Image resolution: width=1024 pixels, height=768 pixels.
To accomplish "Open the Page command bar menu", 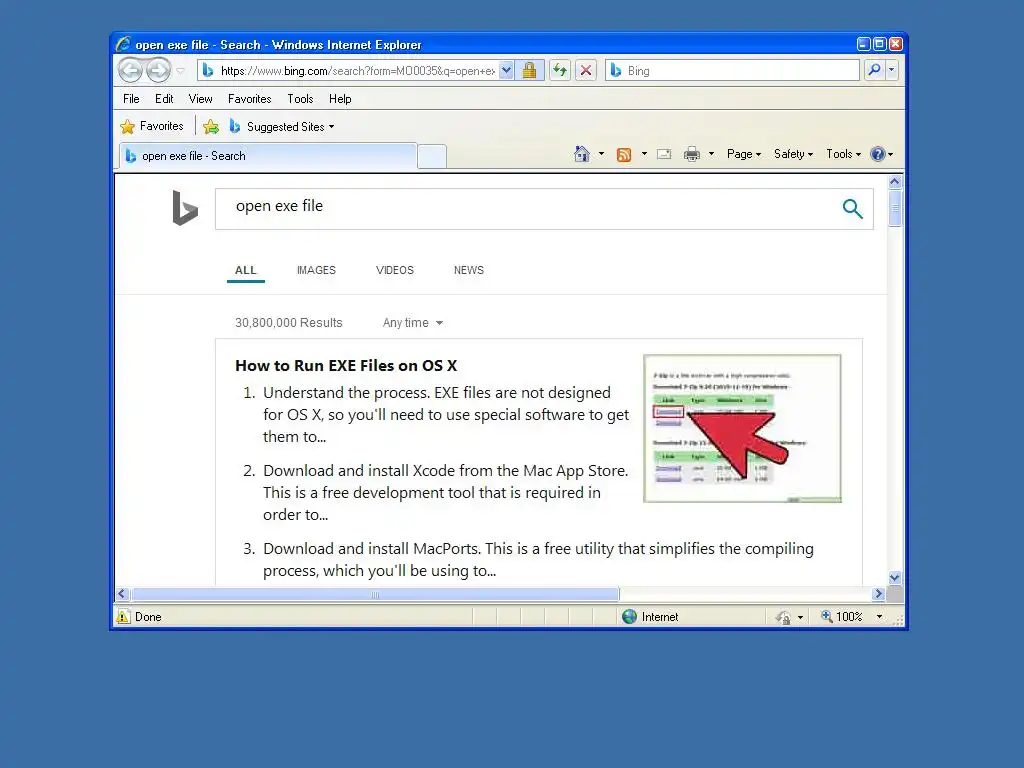I will point(744,154).
